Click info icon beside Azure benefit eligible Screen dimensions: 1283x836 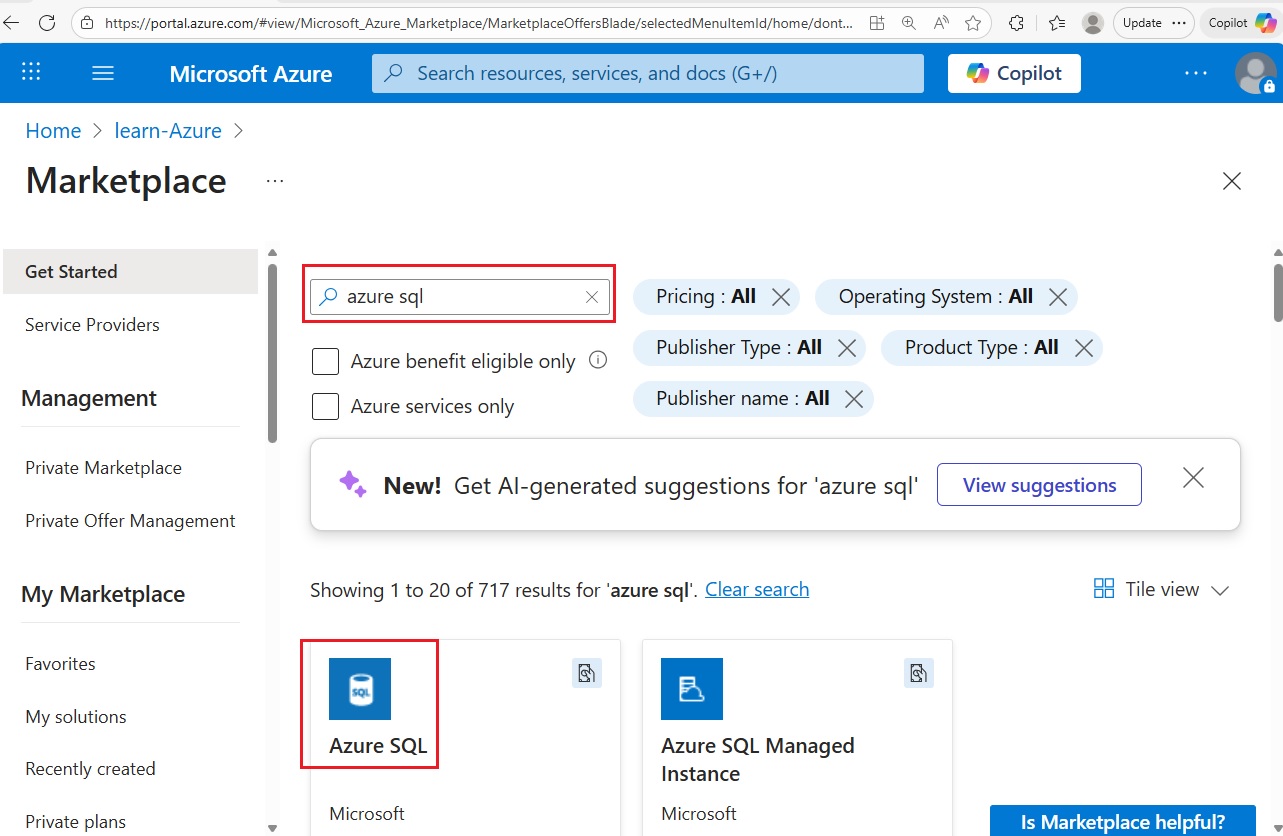(598, 360)
